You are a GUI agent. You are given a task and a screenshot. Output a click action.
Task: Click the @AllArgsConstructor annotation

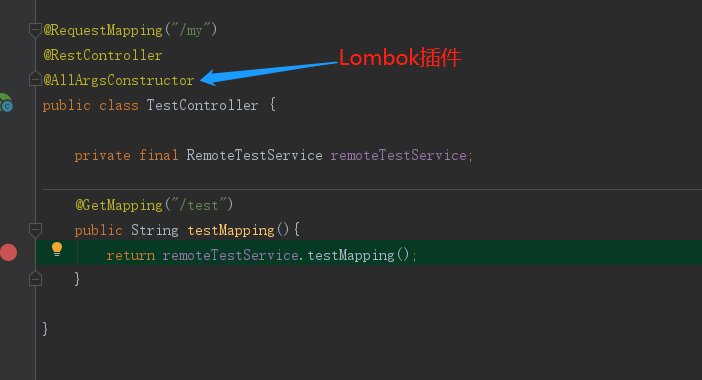[x=119, y=80]
